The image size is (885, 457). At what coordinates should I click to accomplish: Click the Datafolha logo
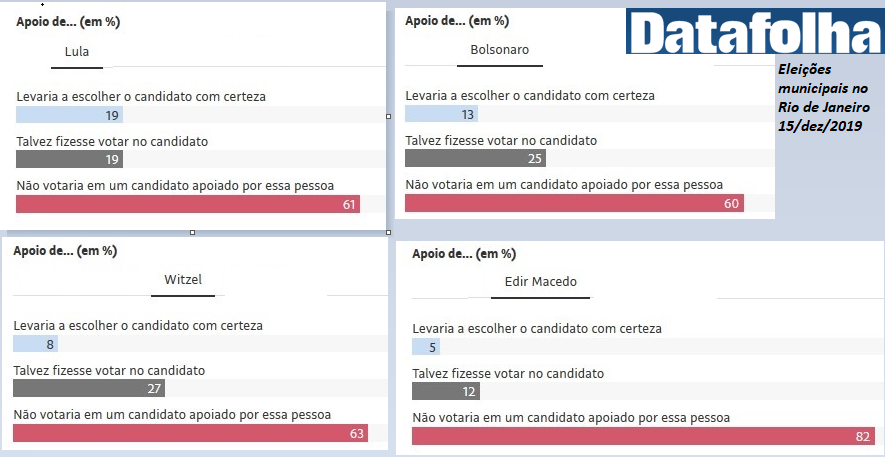[754, 31]
